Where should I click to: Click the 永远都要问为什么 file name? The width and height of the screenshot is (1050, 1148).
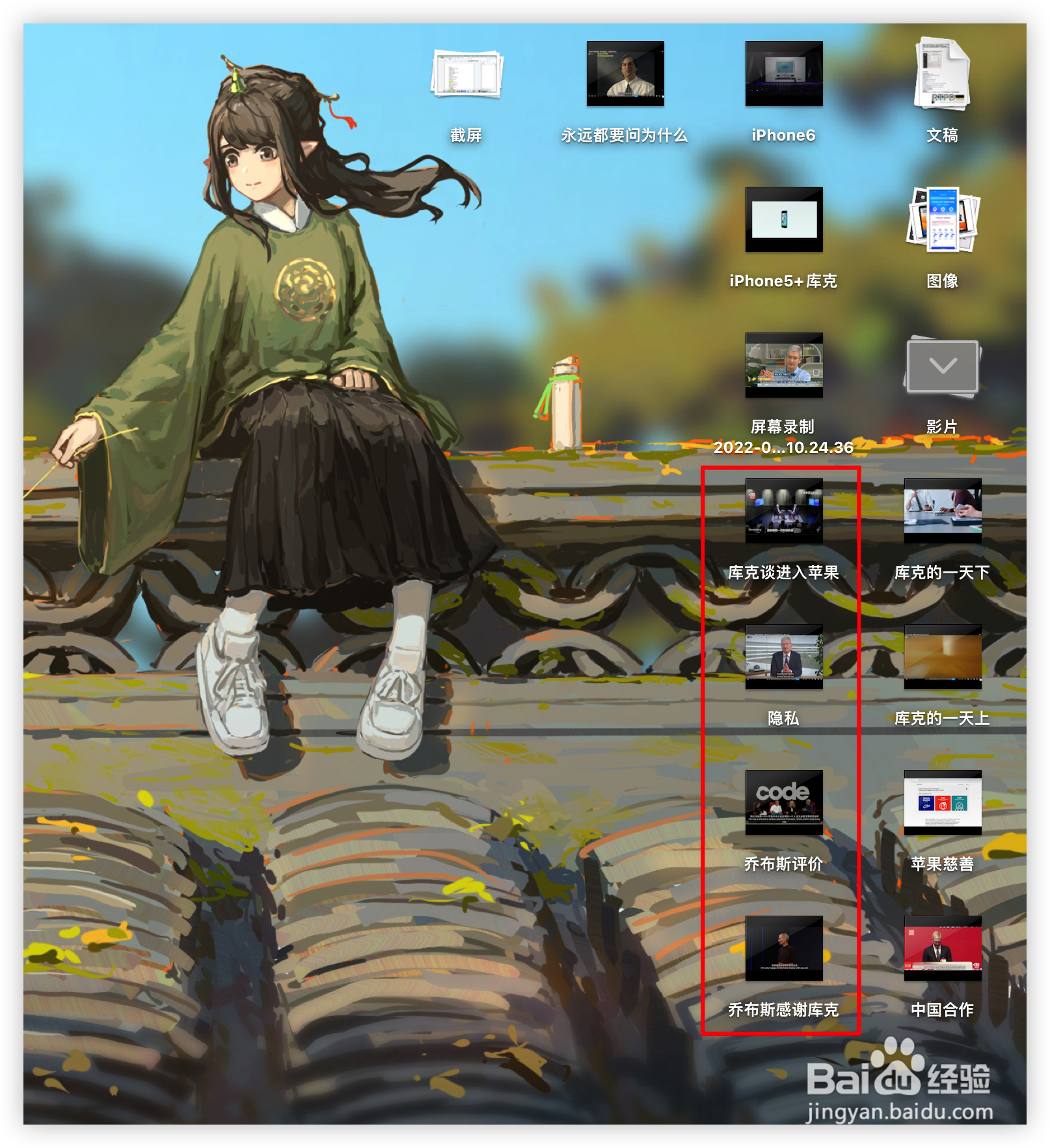coord(625,135)
